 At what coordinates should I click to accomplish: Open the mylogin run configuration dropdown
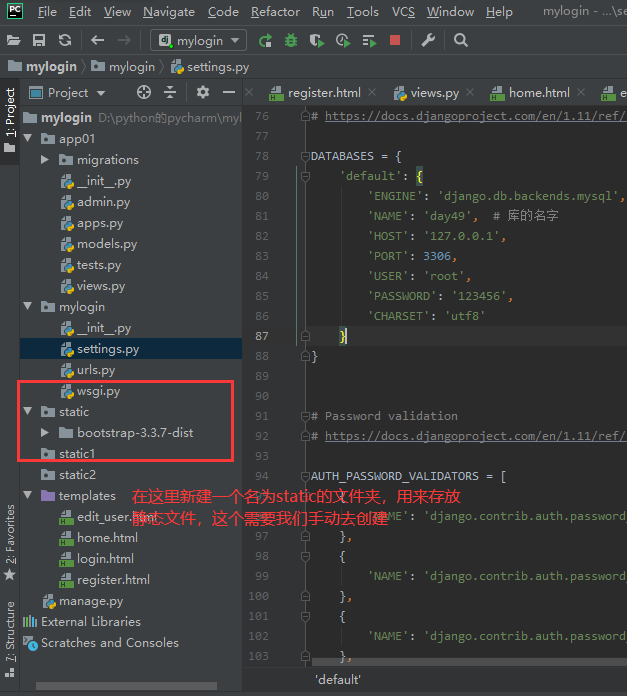pos(198,41)
